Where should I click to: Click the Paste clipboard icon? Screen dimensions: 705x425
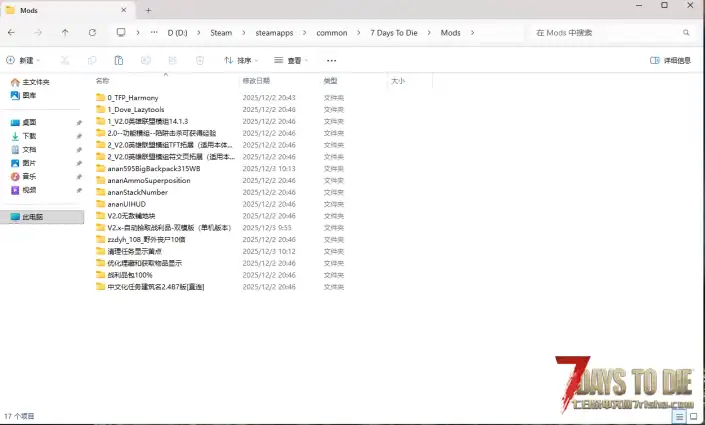tap(119, 60)
